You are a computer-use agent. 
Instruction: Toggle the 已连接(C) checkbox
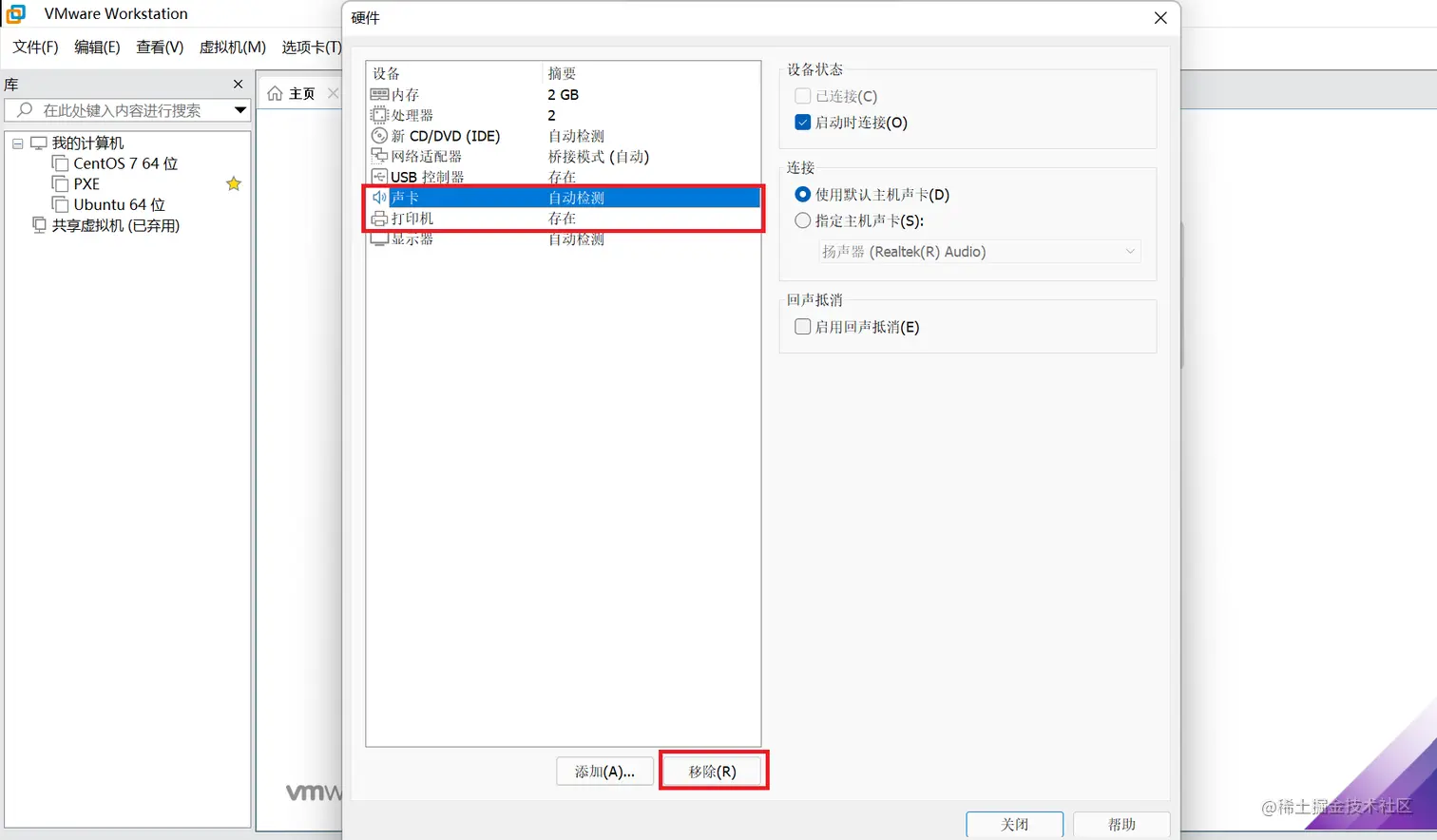pos(803,96)
